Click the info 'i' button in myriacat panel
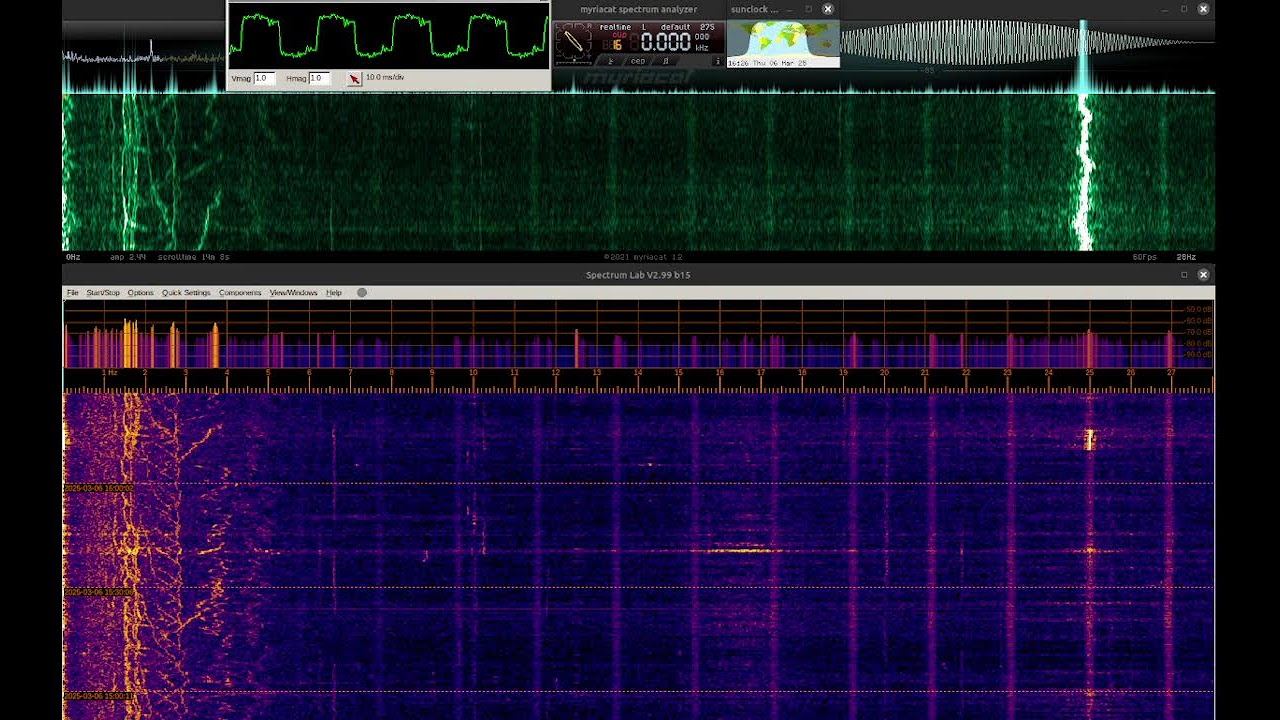This screenshot has width=1280, height=720. [x=717, y=61]
